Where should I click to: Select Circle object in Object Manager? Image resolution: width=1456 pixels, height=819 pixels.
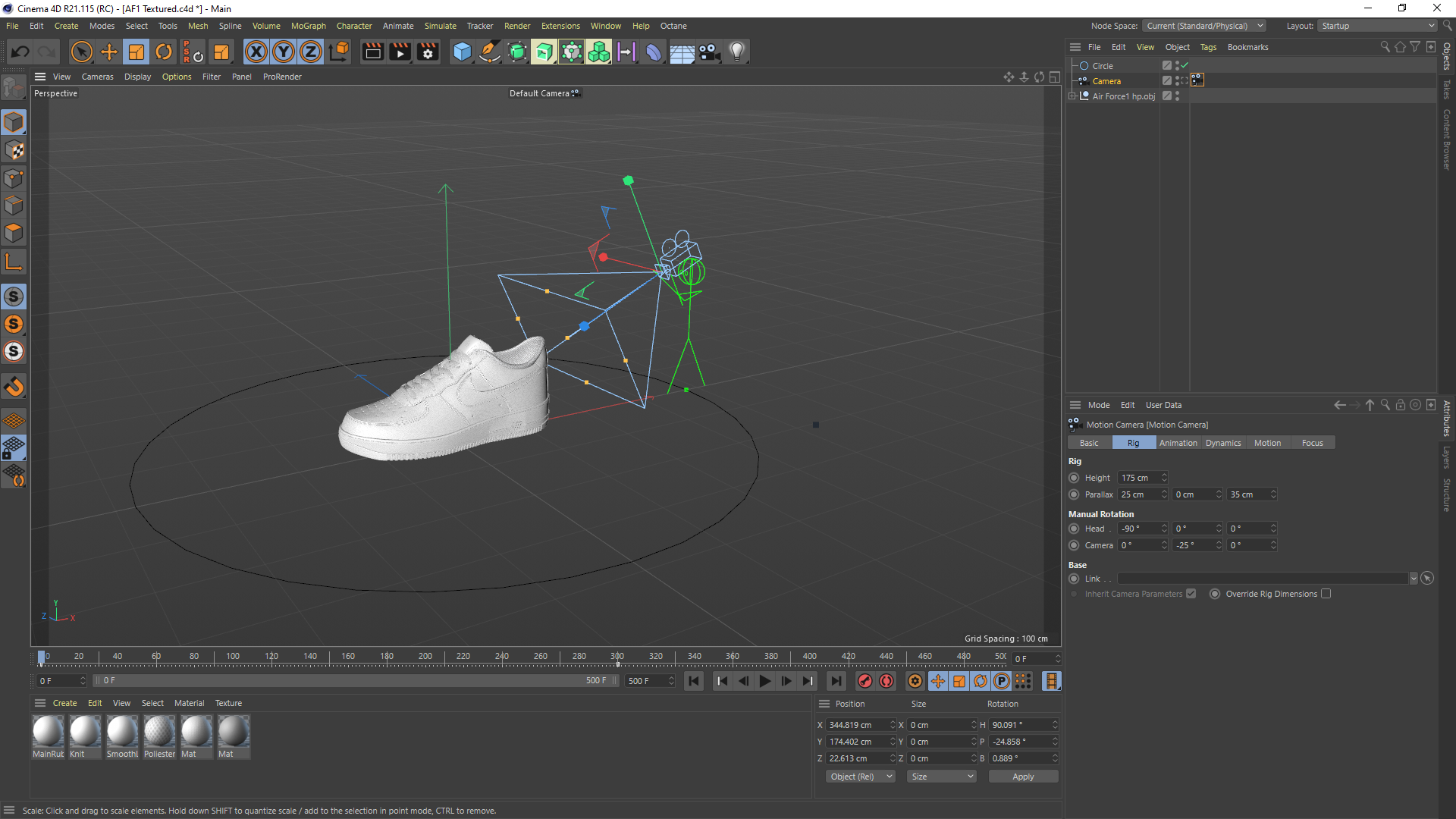1103,66
